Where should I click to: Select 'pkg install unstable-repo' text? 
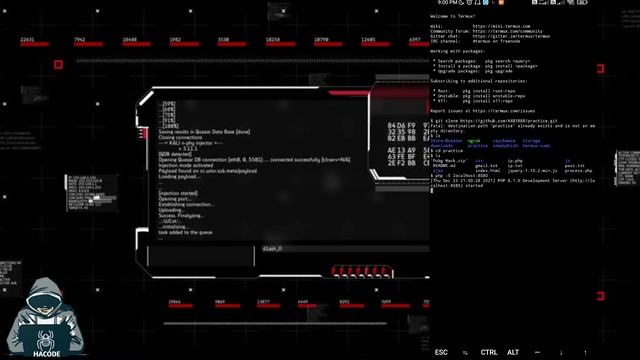coord(493,96)
